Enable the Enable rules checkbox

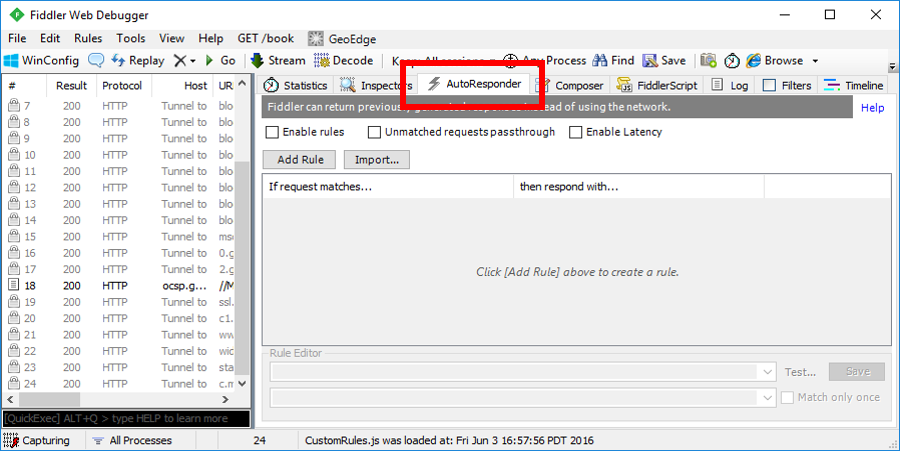[272, 132]
